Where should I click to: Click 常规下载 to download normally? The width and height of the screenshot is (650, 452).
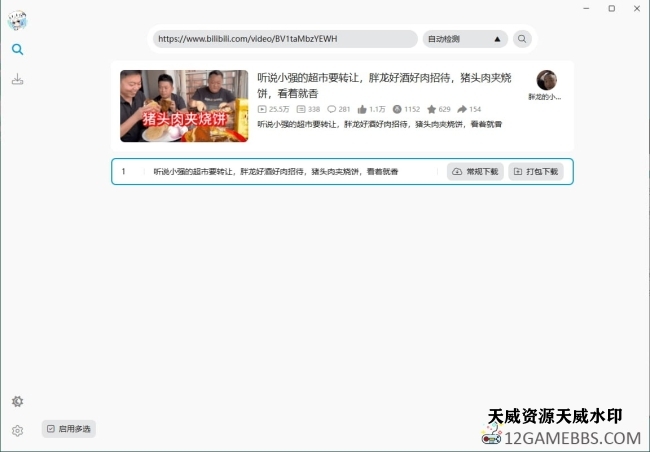(475, 172)
